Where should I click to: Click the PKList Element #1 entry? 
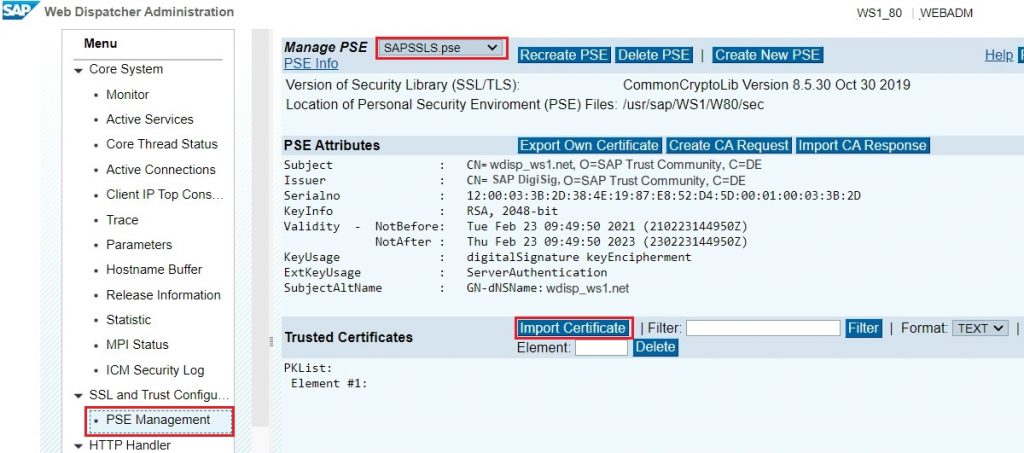point(329,383)
